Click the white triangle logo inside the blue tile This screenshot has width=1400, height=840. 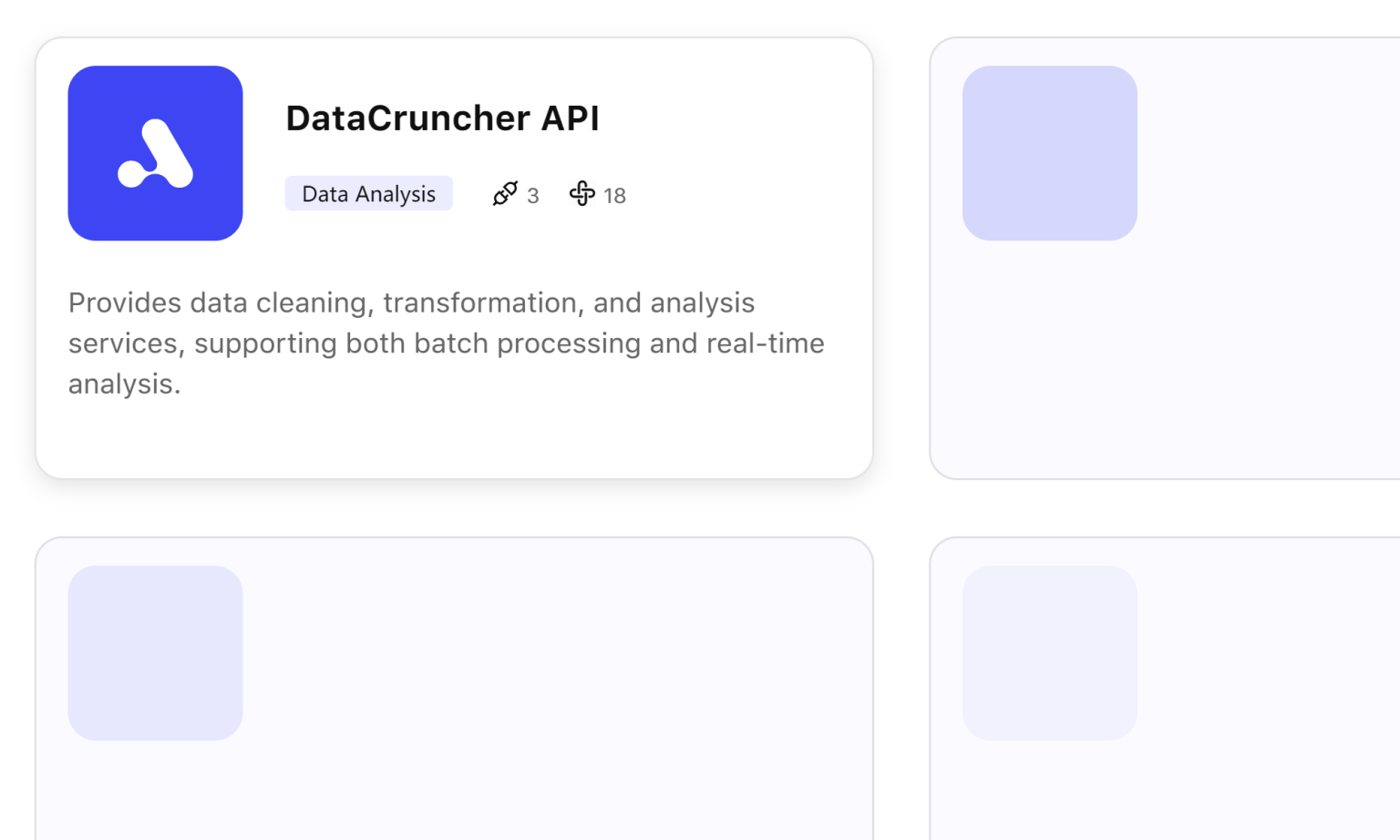155,152
